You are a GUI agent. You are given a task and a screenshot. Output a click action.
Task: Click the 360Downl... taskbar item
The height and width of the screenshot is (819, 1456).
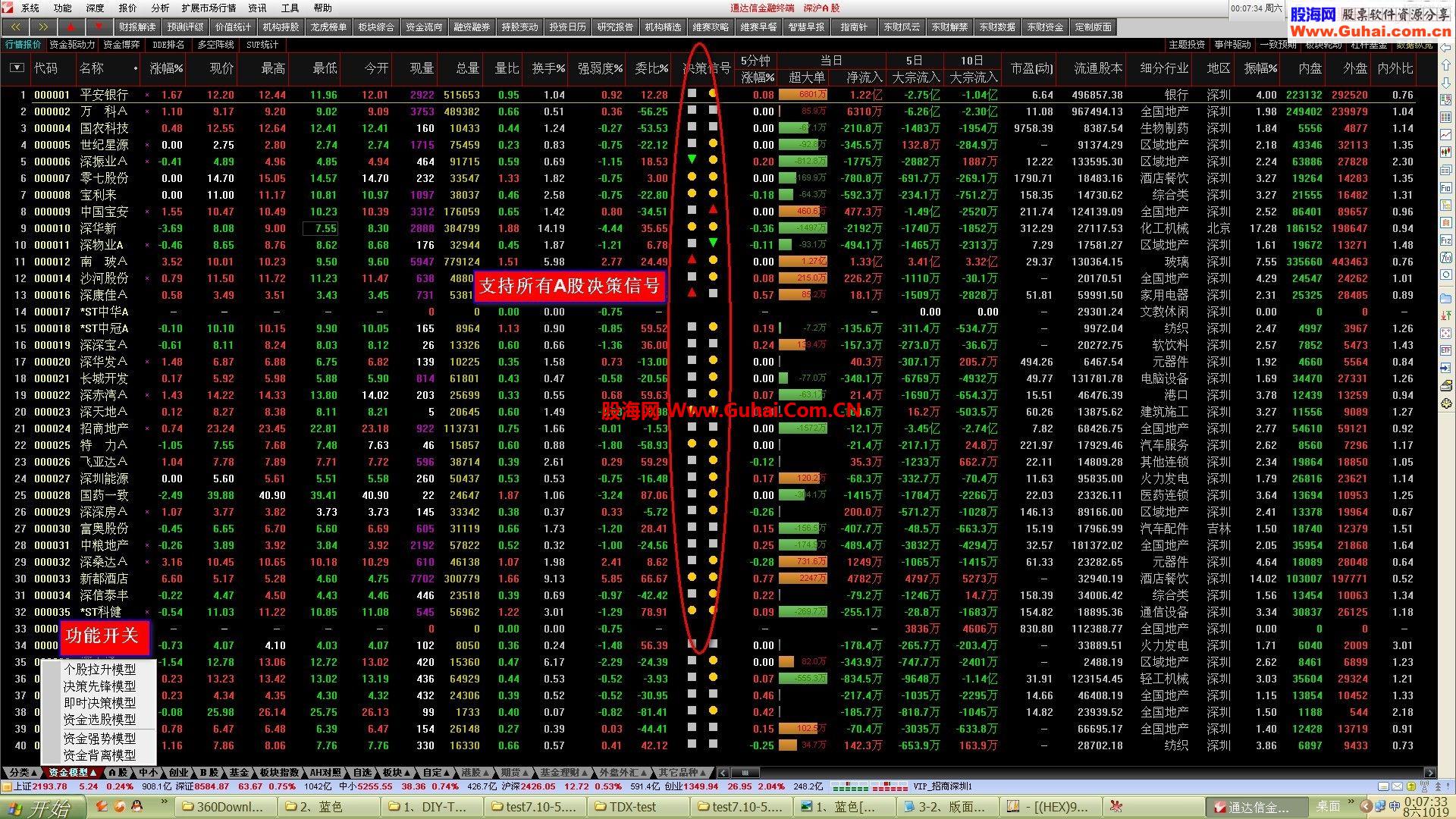click(x=224, y=807)
